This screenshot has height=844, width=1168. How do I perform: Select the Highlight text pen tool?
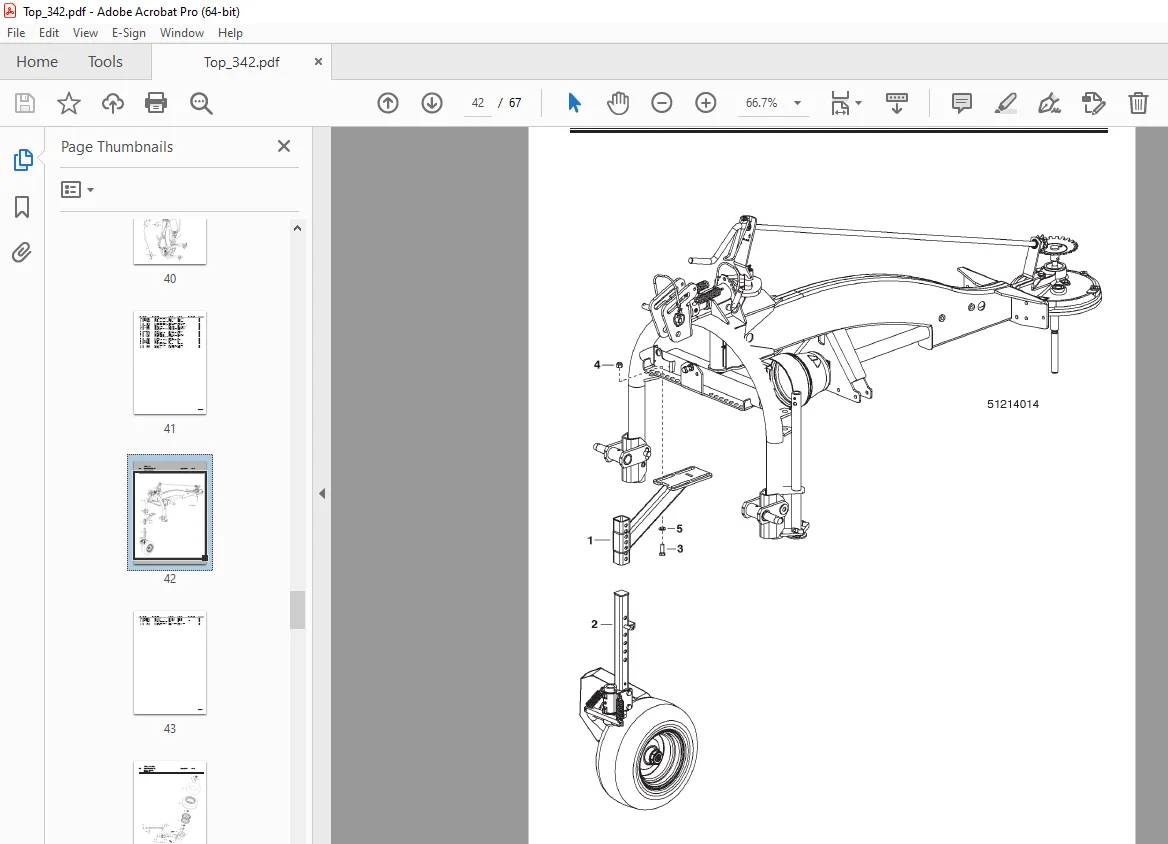1006,103
